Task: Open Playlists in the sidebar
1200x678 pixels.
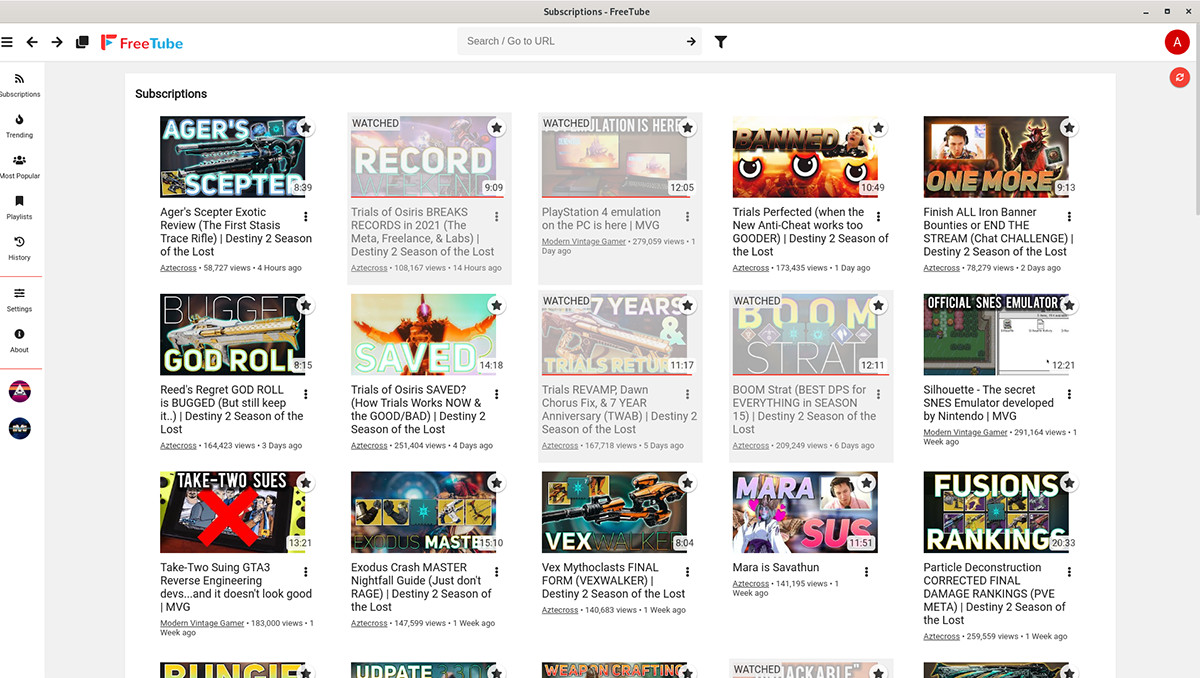Action: click(20, 208)
